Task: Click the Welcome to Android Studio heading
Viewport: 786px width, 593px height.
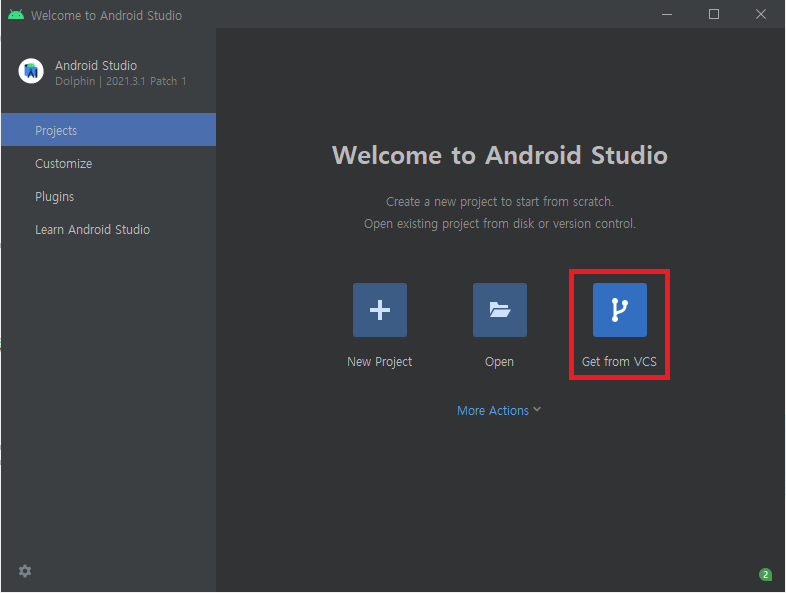Action: point(500,155)
